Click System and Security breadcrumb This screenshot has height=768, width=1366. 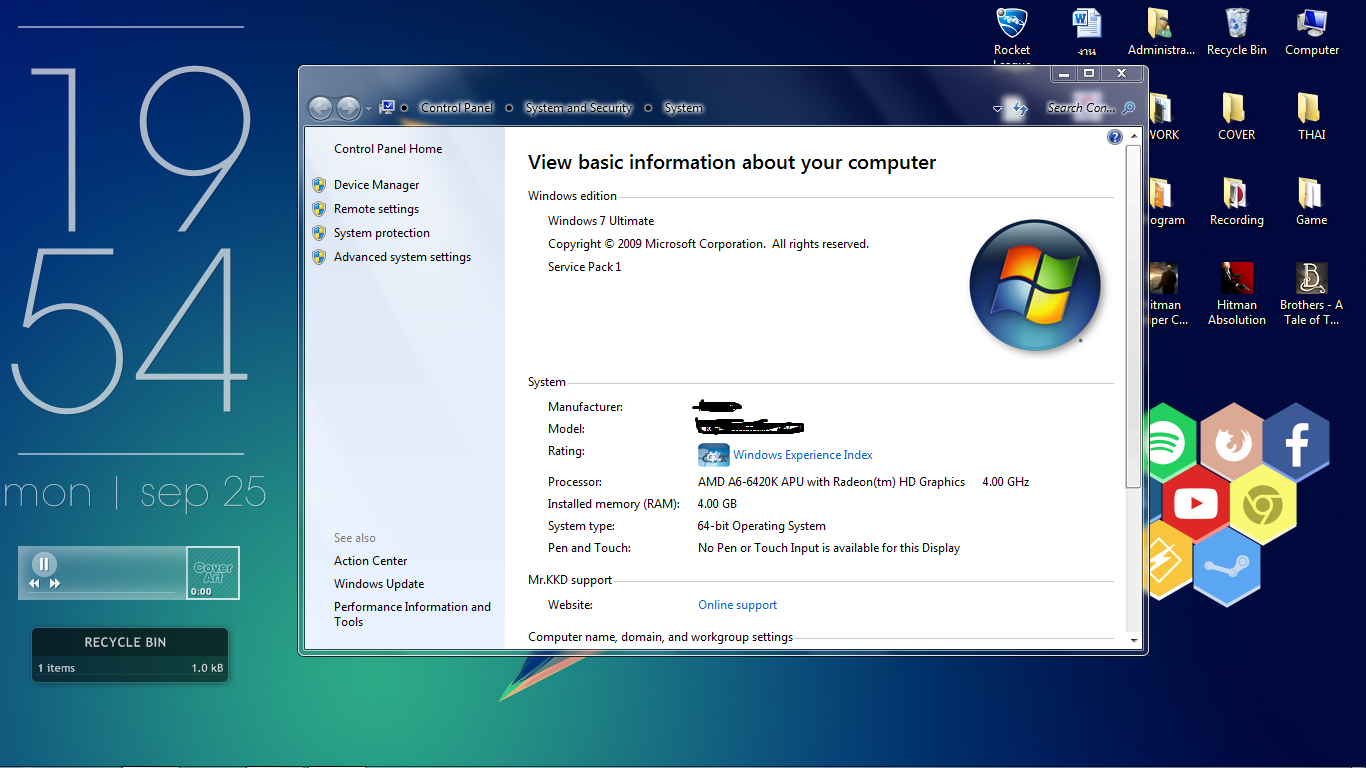click(x=579, y=108)
